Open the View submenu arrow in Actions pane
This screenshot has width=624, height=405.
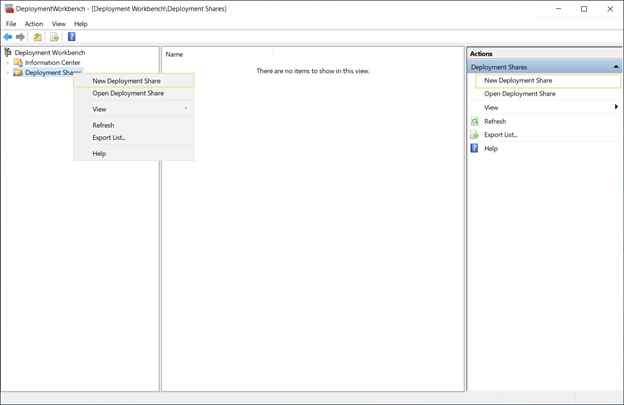tap(616, 107)
